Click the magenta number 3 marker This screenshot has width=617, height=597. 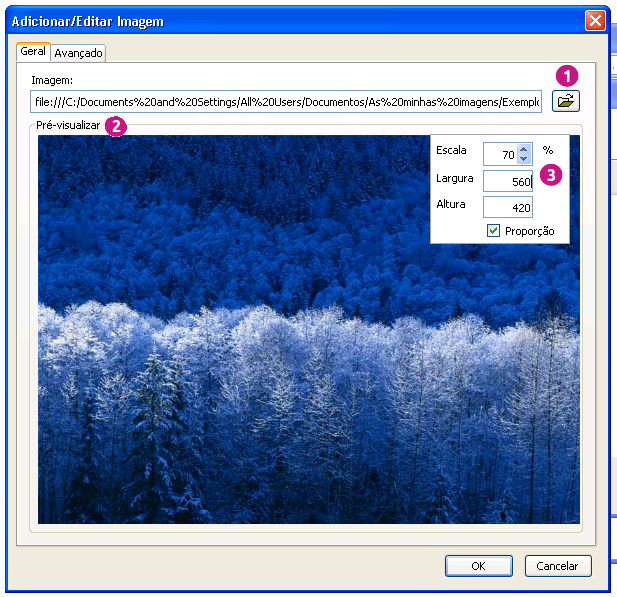pos(551,174)
